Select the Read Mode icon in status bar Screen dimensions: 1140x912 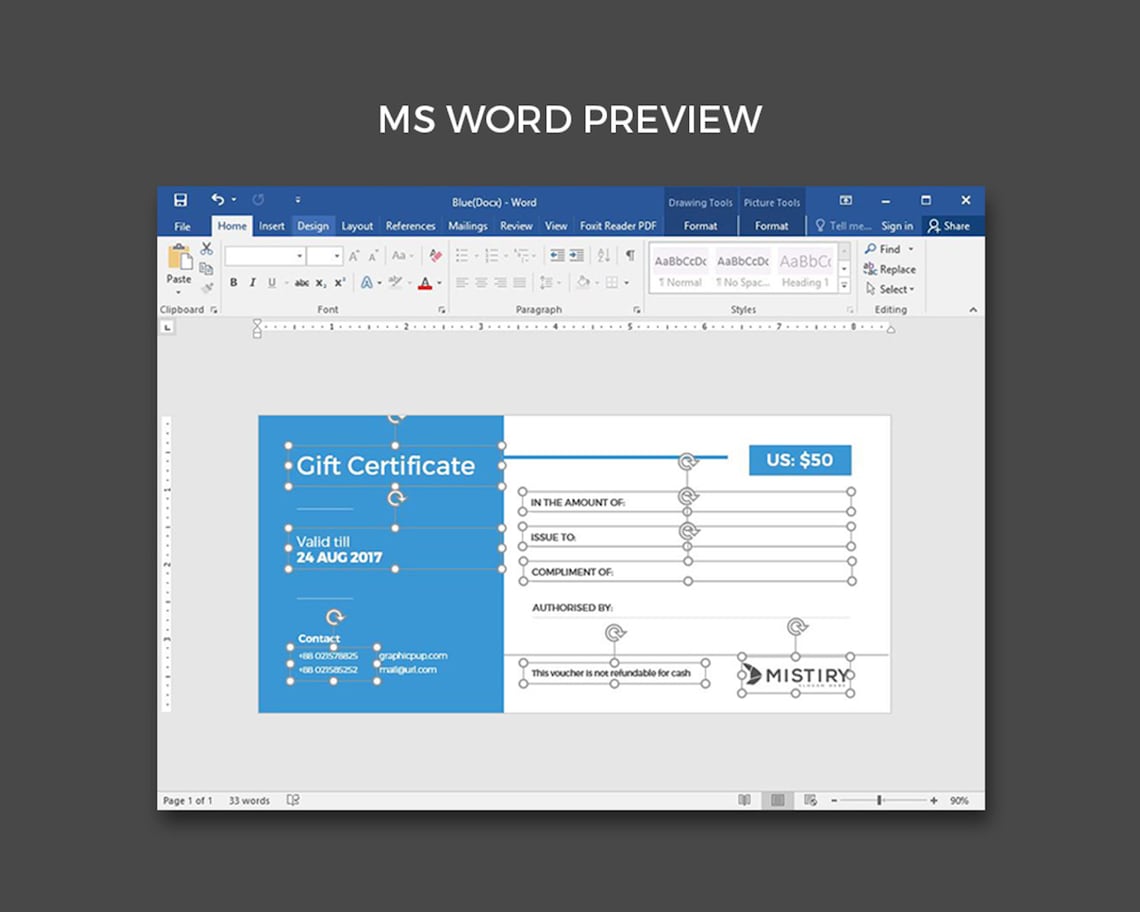pos(744,800)
